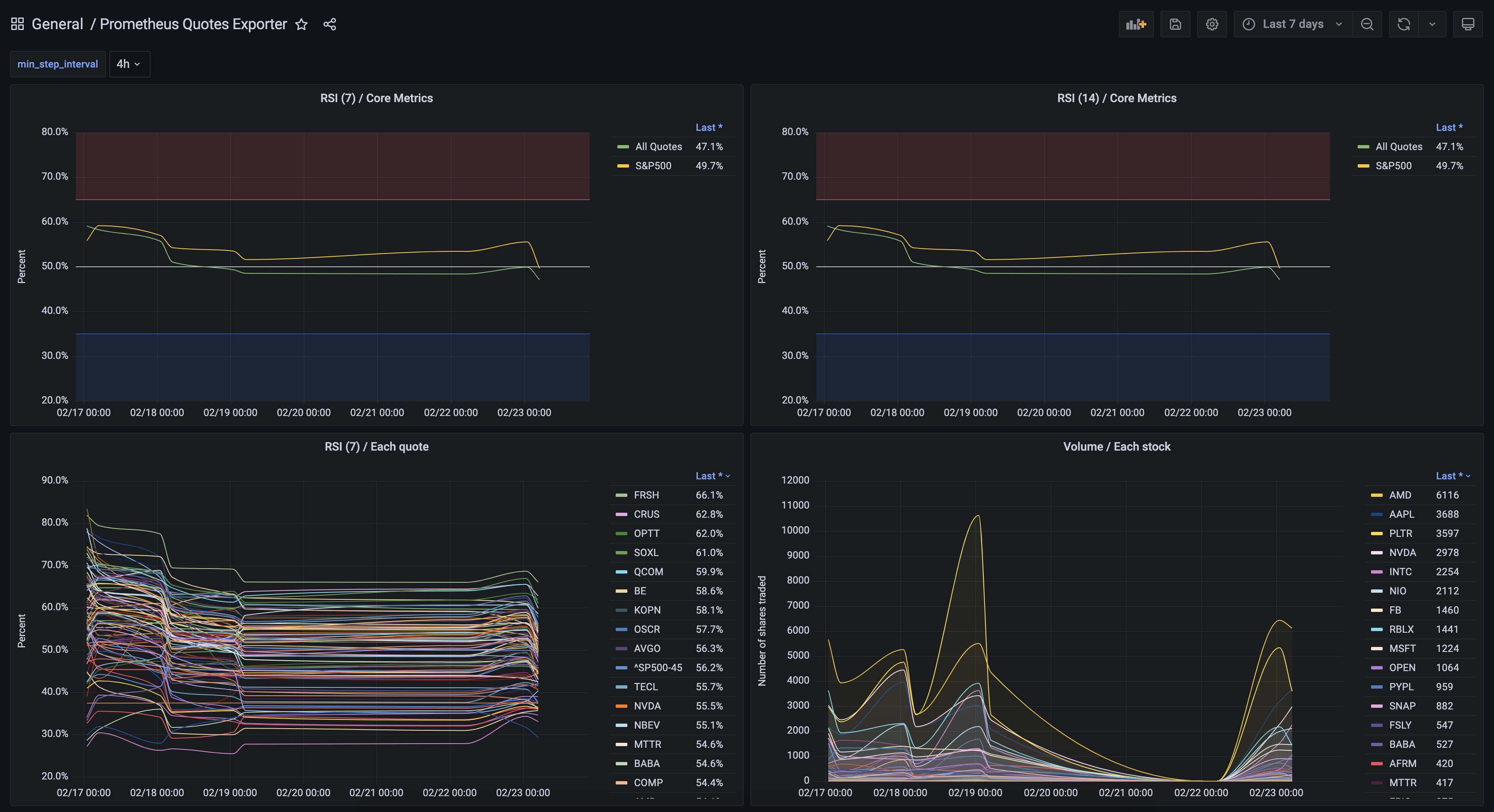1494x812 pixels.
Task: Sort RSI (14) Core Metrics legend by Last
Action: [1449, 128]
